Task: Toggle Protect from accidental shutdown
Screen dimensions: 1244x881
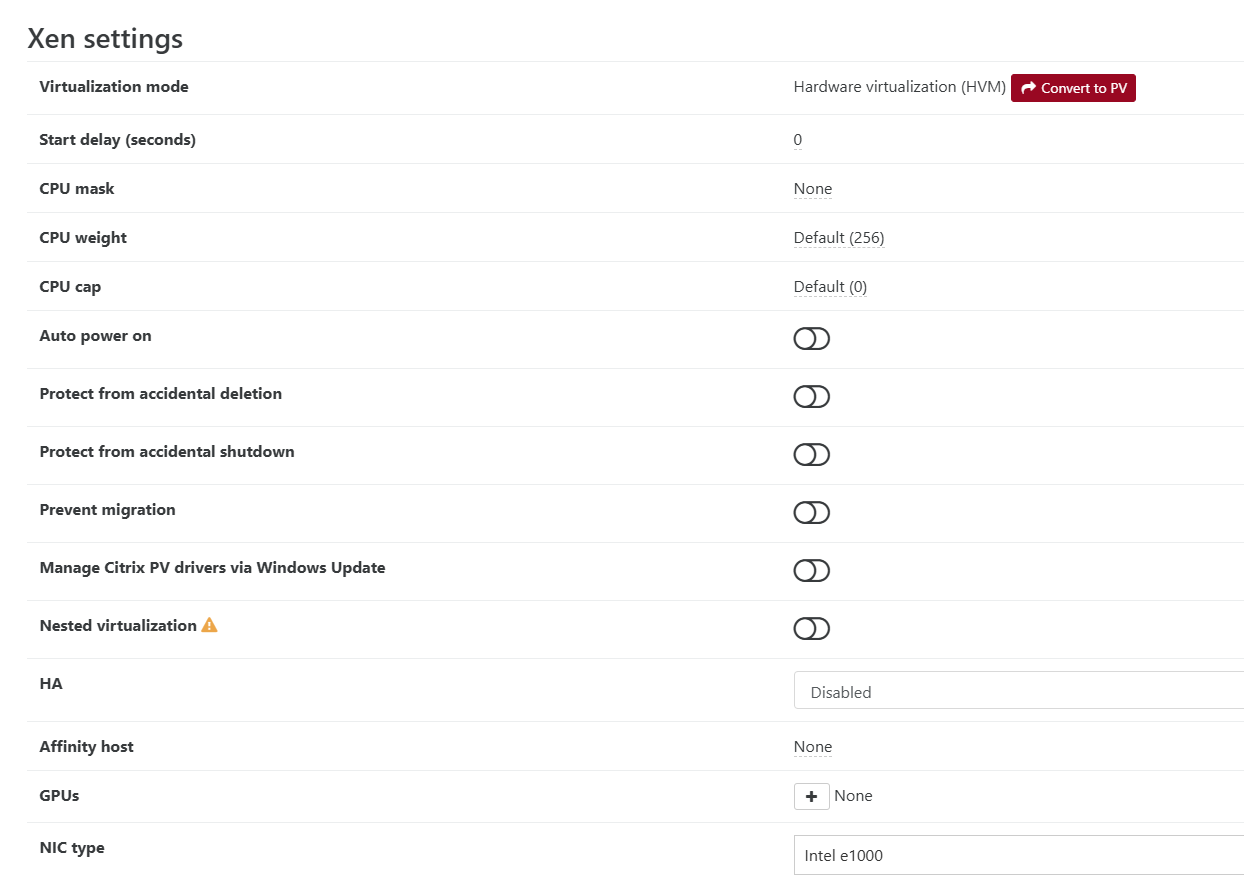Action: tap(811, 454)
